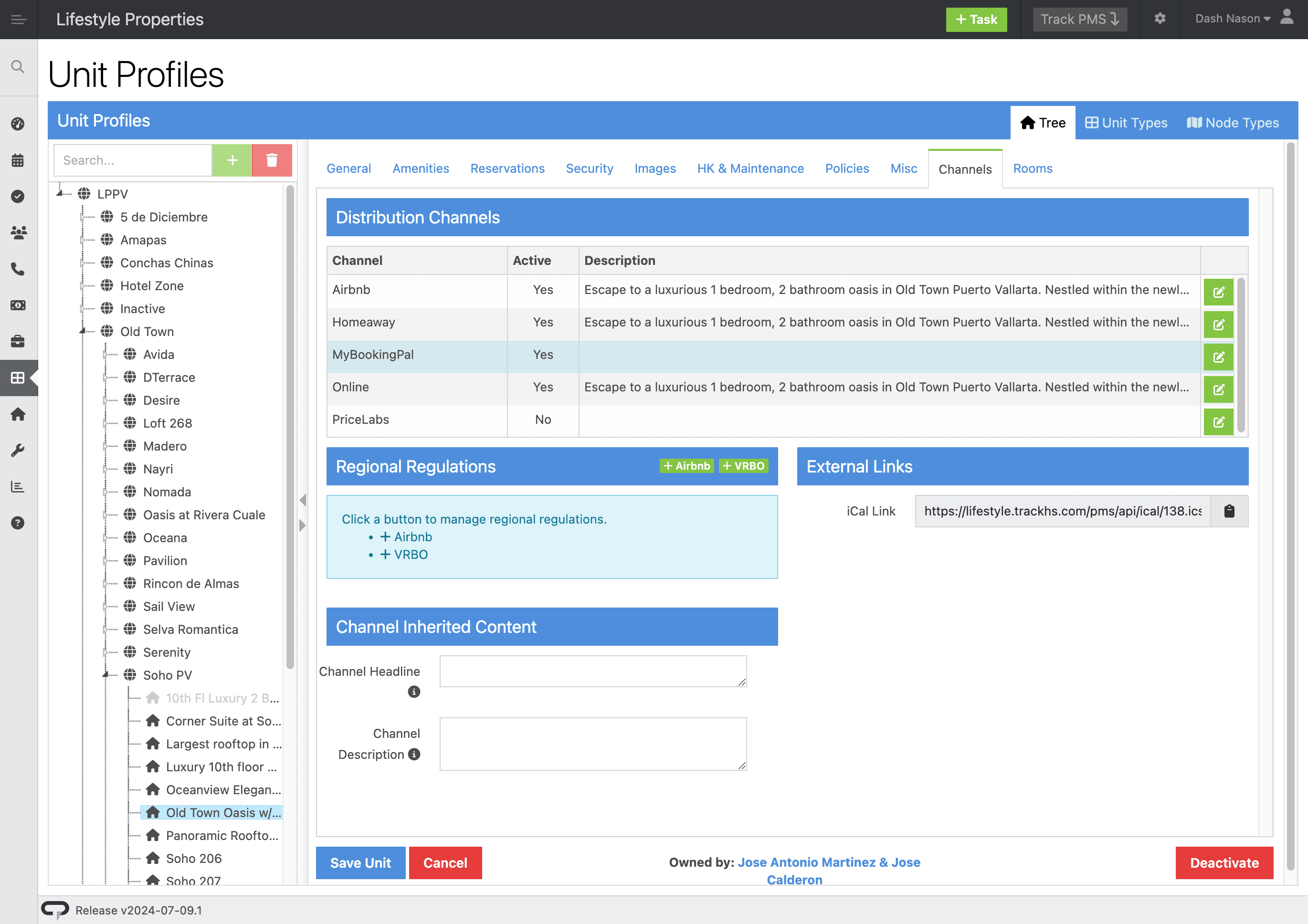Edit the Airbnb channel row
This screenshot has height=924, width=1308.
pos(1219,292)
